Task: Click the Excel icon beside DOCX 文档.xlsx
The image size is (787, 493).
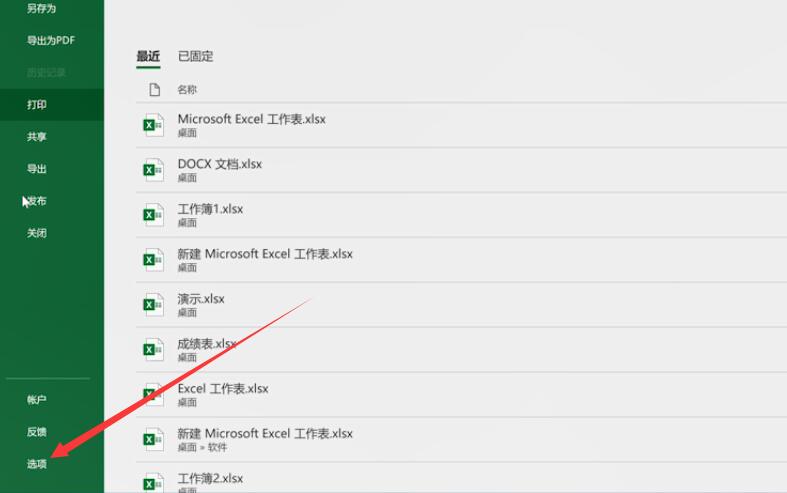Action: pos(153,170)
